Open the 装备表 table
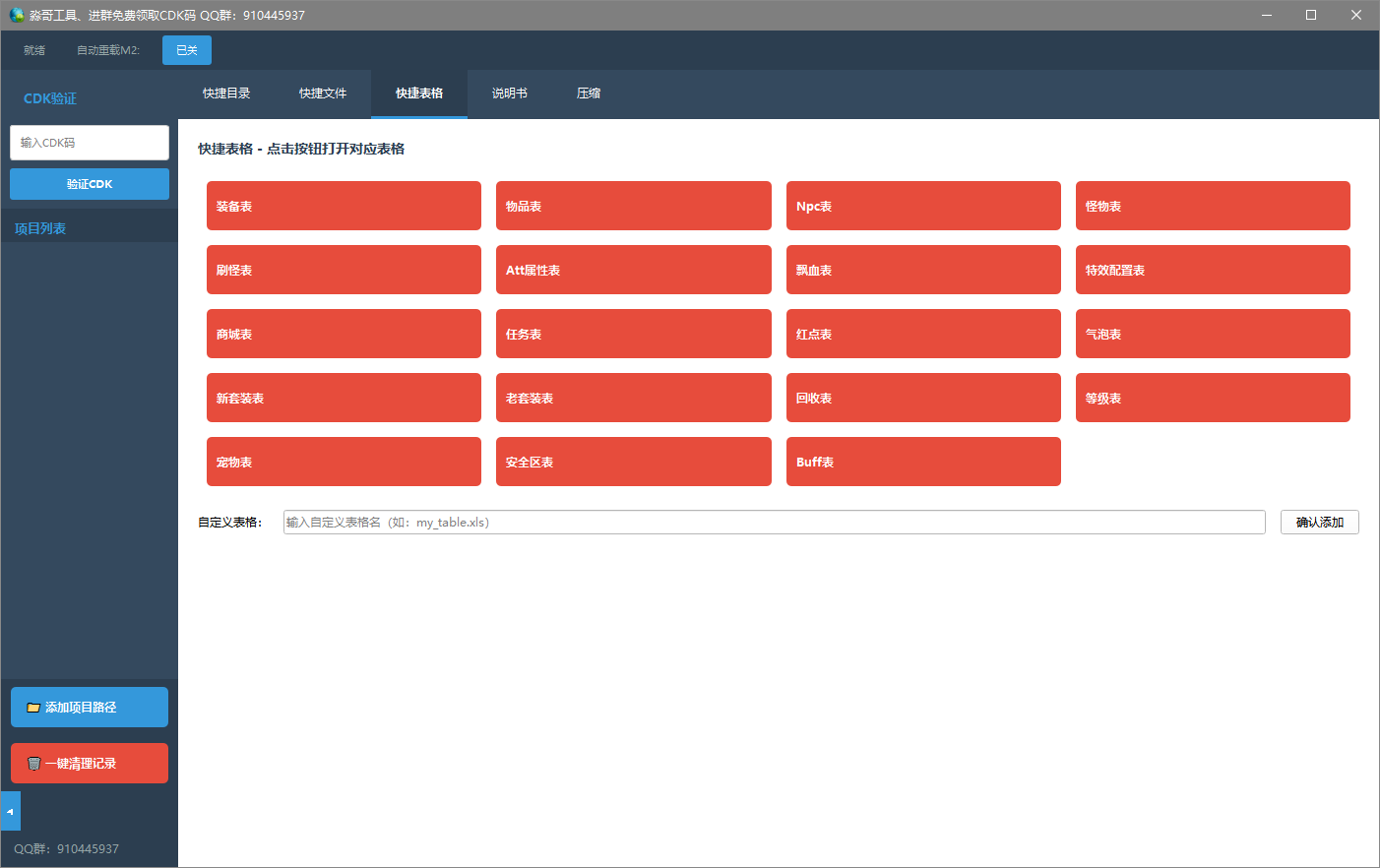The width and height of the screenshot is (1380, 868). pyautogui.click(x=343, y=205)
